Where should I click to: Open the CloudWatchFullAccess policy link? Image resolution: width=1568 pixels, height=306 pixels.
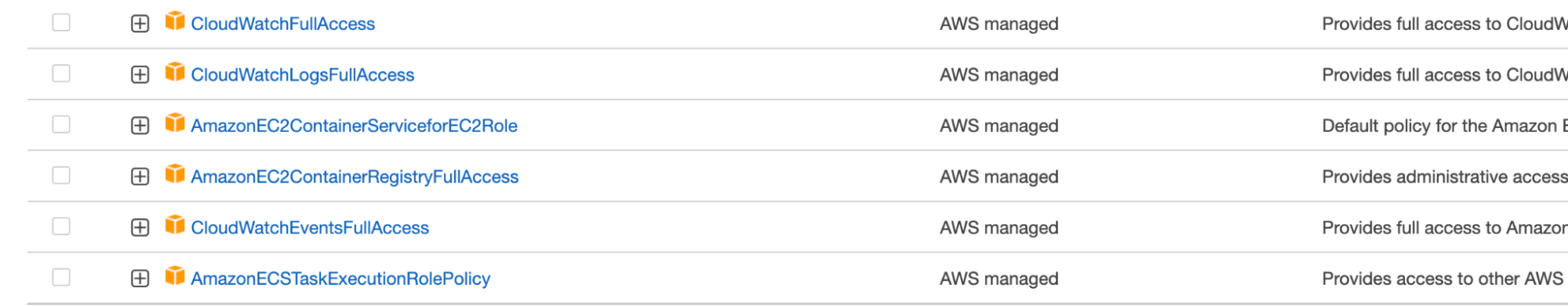click(x=283, y=24)
